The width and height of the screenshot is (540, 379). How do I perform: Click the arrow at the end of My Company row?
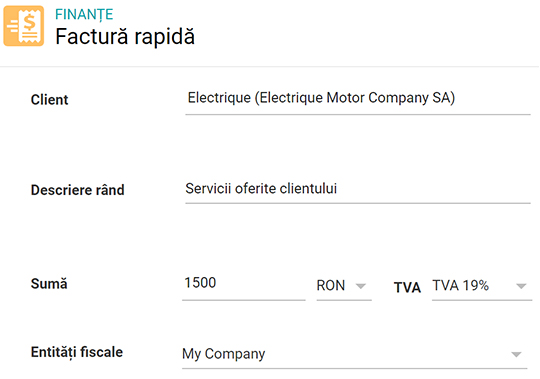click(x=516, y=354)
